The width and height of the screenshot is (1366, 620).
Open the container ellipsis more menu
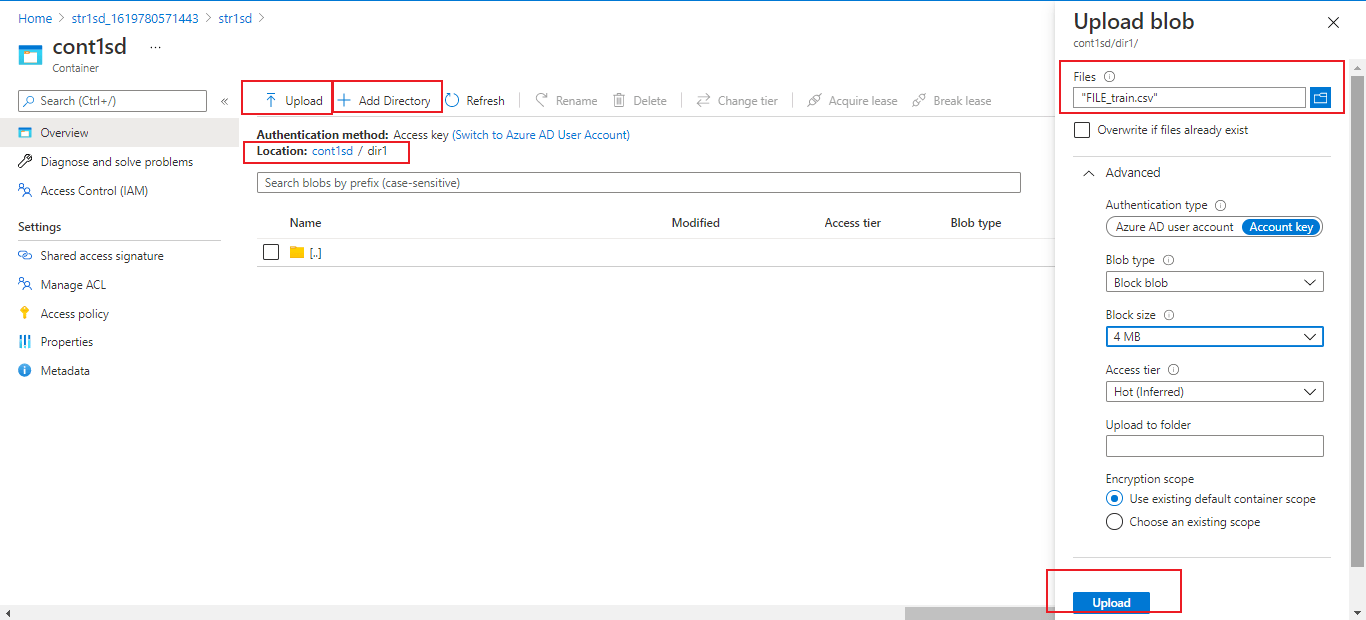click(x=155, y=47)
